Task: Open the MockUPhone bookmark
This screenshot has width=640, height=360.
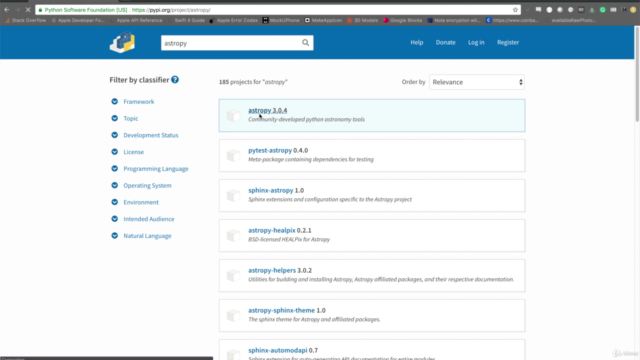Action: point(281,20)
